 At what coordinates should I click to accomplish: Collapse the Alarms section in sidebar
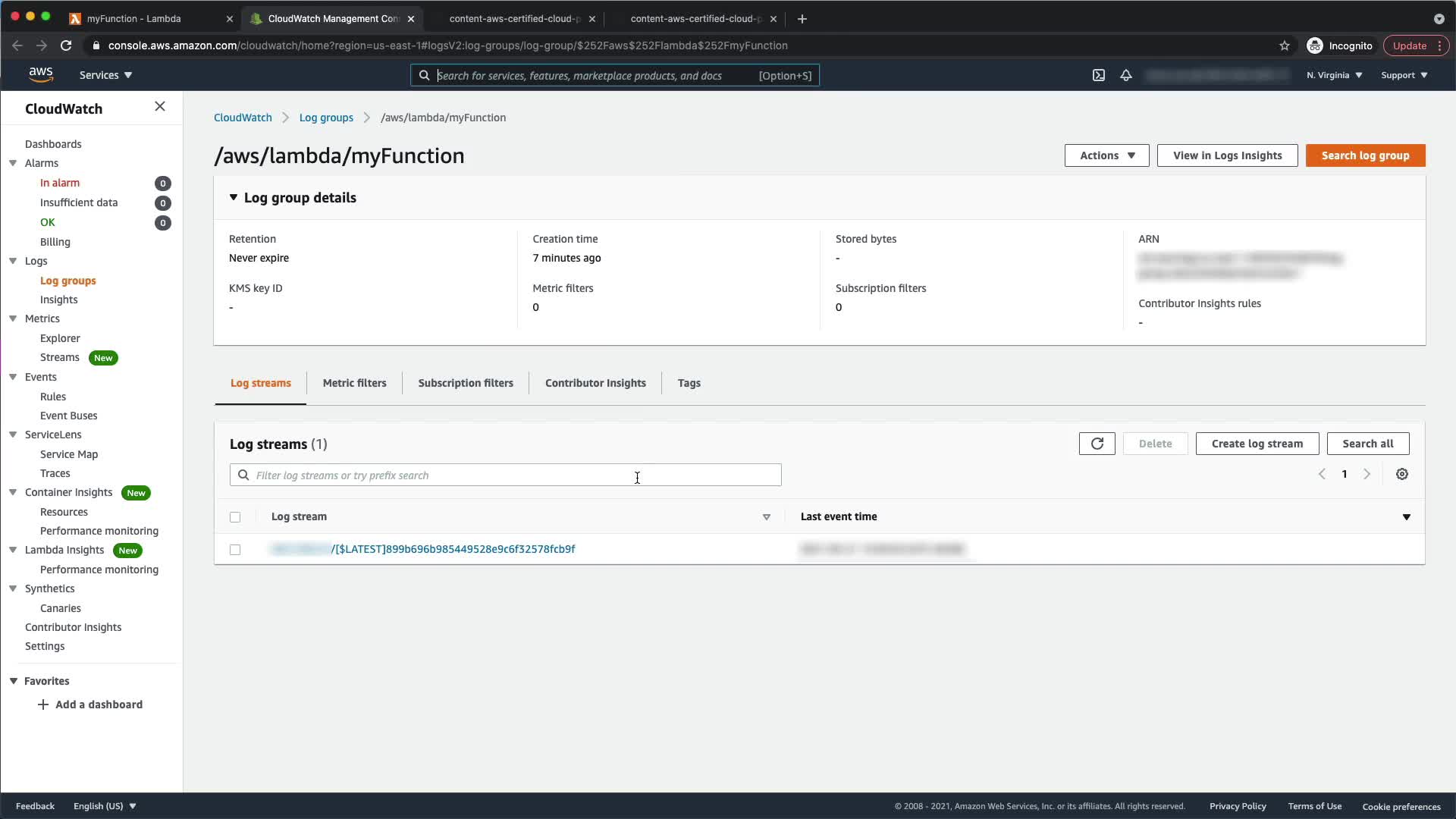[13, 163]
